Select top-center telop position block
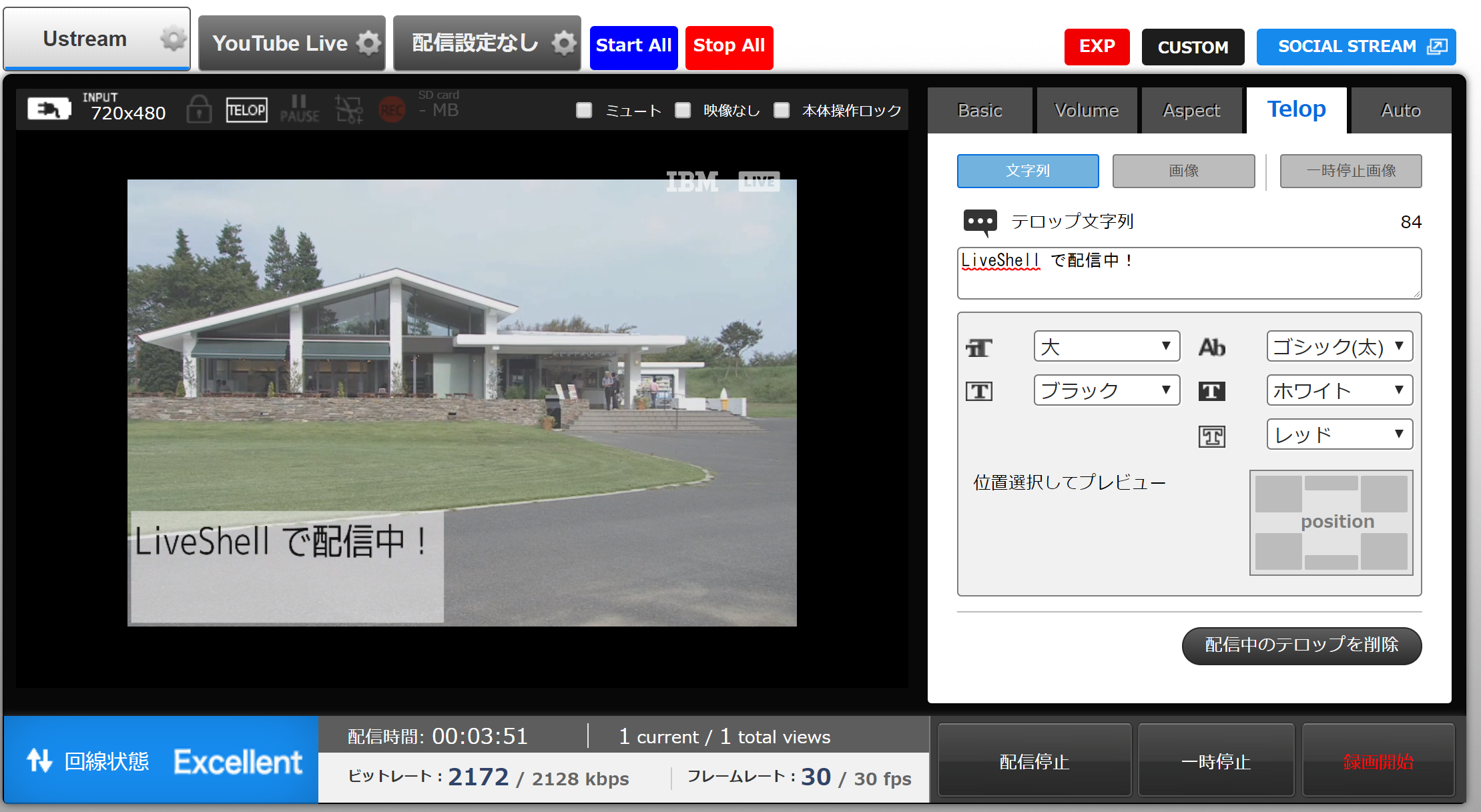The height and width of the screenshot is (812, 1481). (1331, 483)
